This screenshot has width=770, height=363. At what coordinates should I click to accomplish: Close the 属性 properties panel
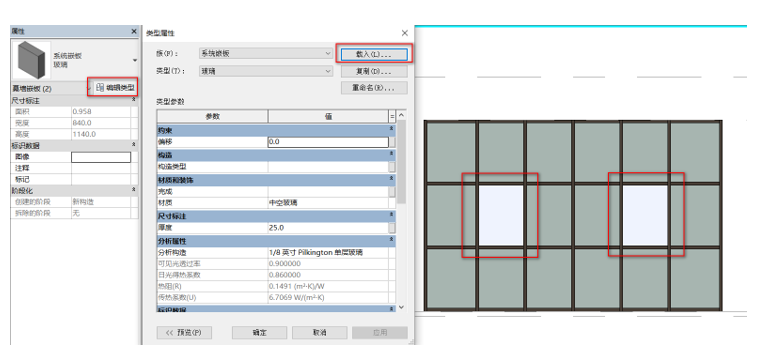(x=134, y=31)
